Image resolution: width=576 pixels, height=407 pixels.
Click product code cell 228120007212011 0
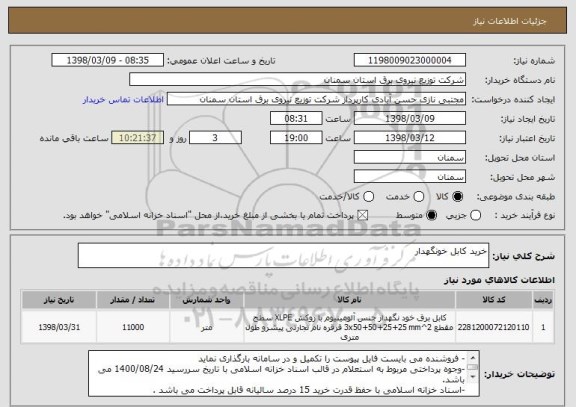point(494,327)
